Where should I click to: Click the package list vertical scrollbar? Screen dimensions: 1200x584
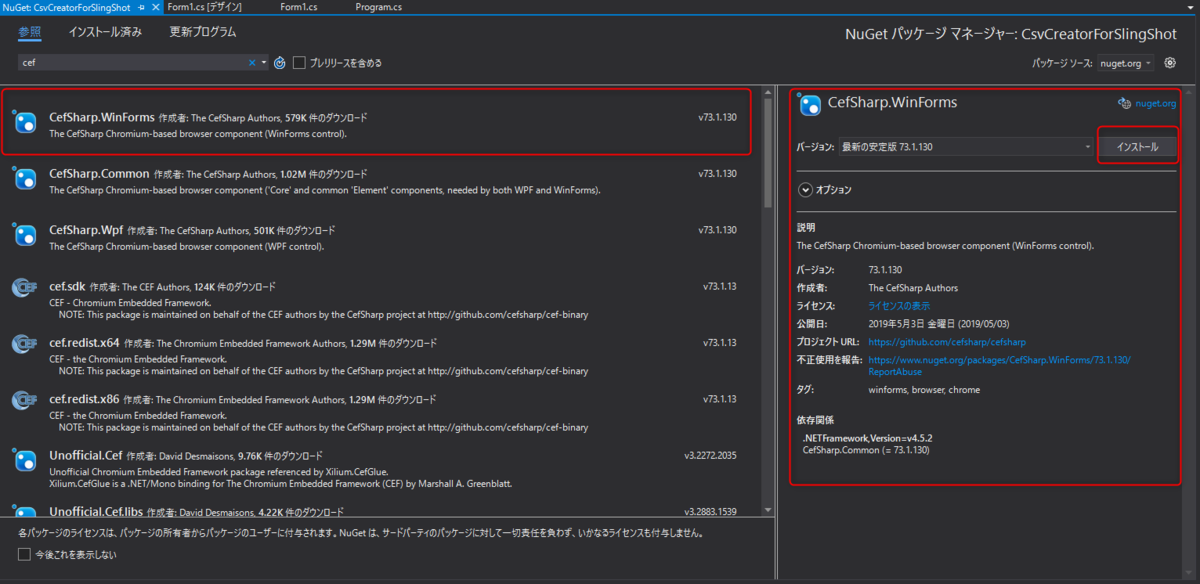(768, 300)
